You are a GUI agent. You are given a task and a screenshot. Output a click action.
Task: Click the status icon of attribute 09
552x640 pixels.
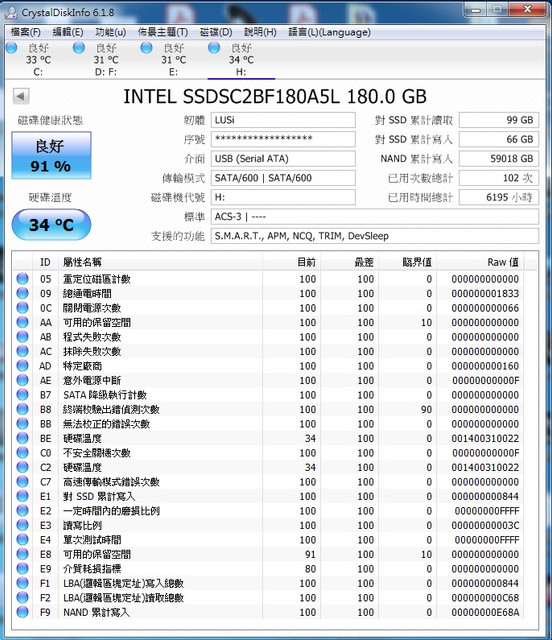click(22, 293)
